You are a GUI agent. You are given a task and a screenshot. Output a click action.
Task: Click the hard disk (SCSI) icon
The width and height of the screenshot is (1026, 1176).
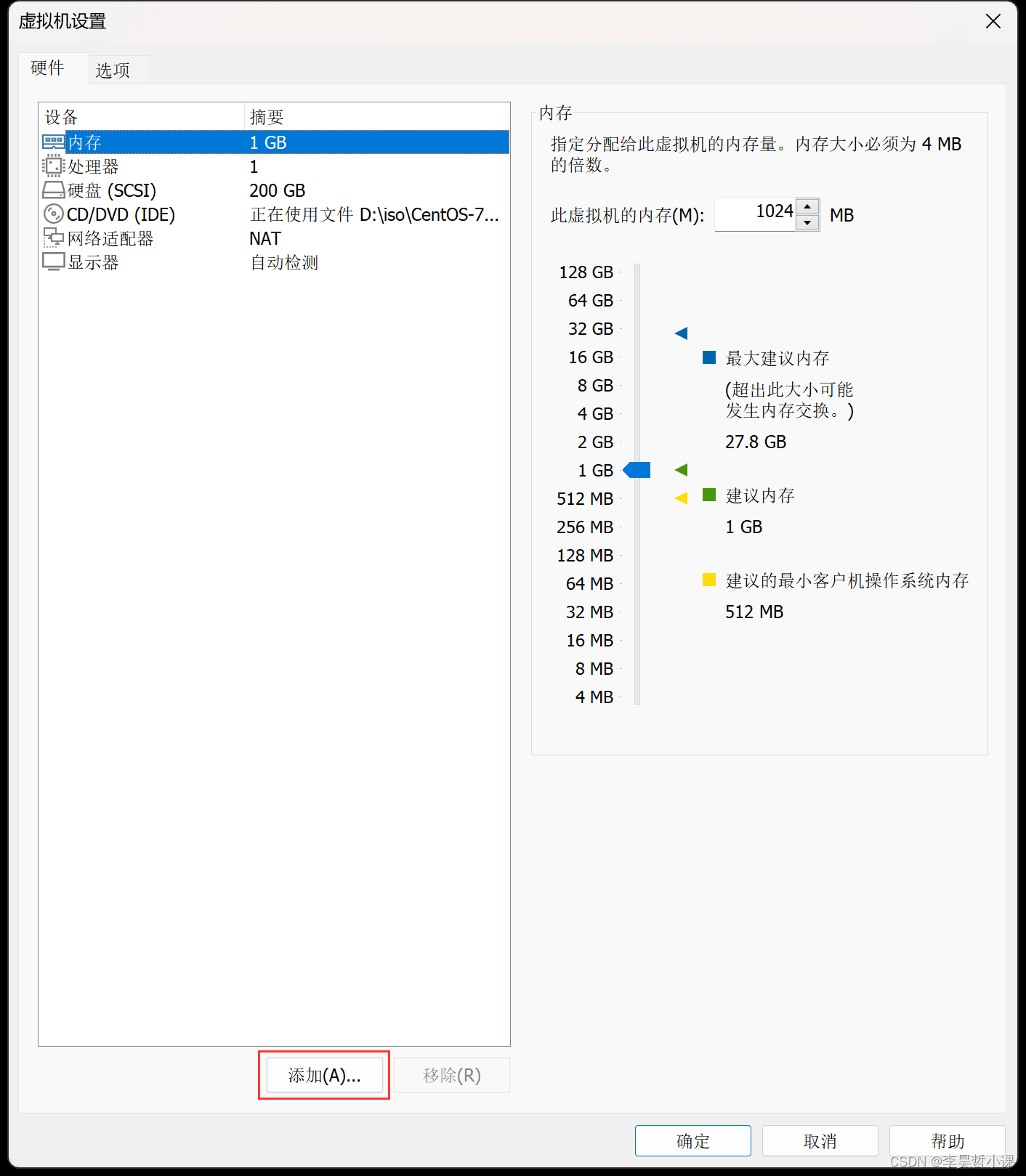point(54,190)
